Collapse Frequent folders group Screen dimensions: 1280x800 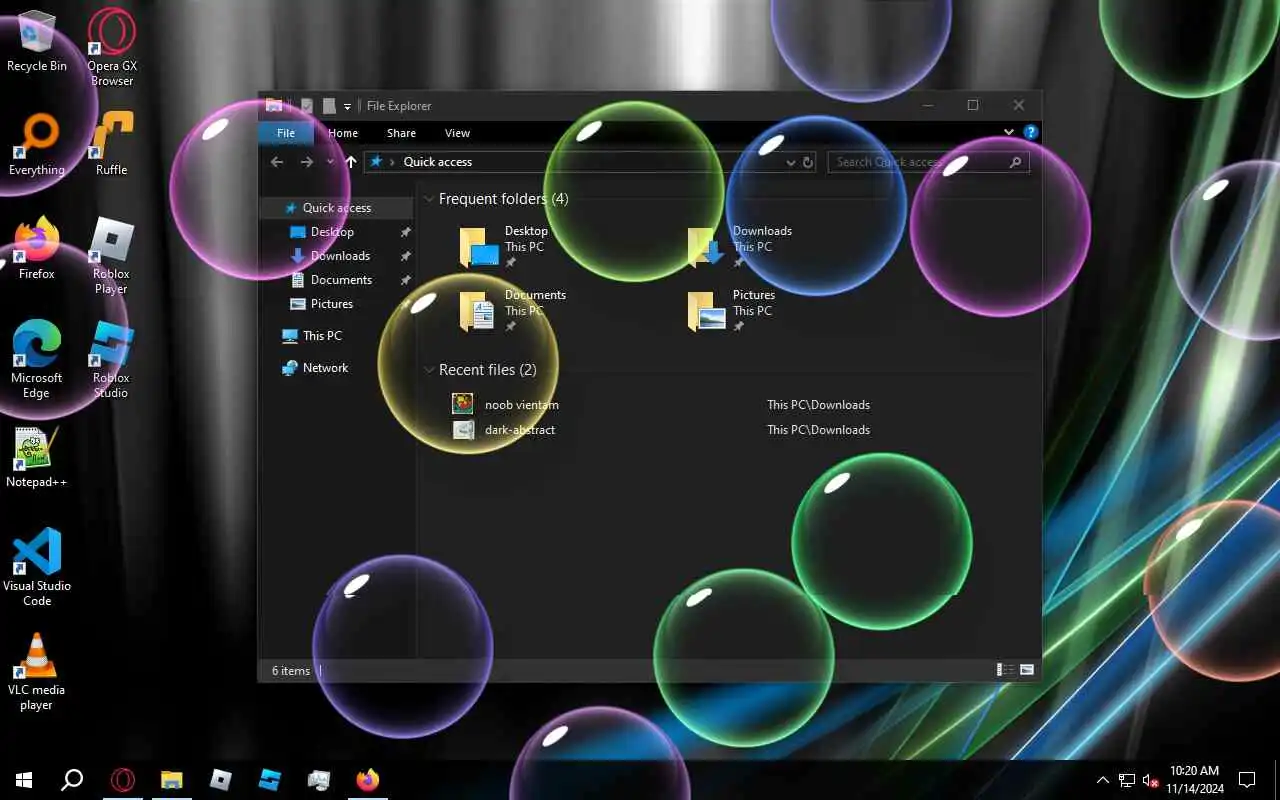(429, 199)
